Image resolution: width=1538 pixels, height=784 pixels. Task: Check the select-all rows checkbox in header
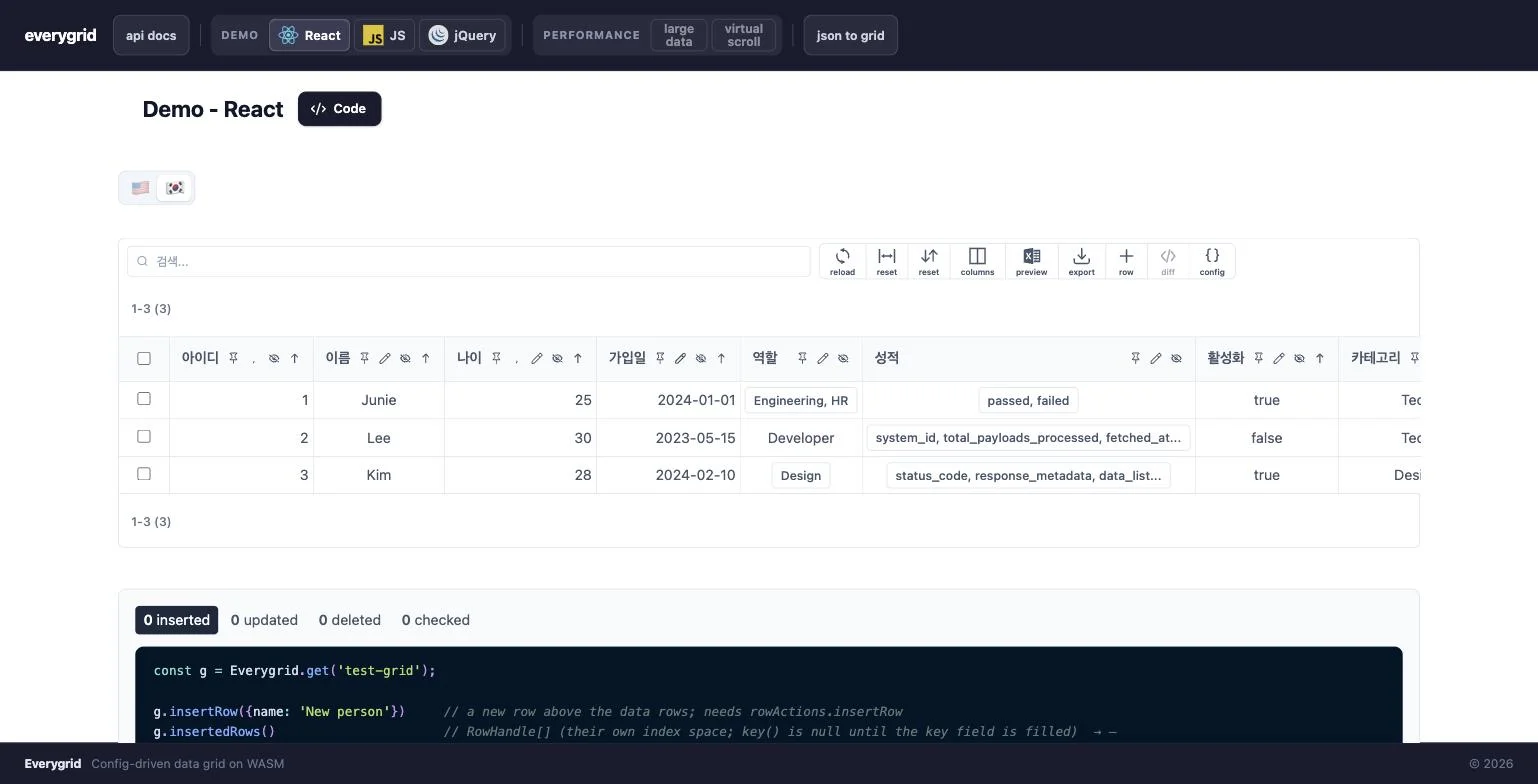coord(144,358)
